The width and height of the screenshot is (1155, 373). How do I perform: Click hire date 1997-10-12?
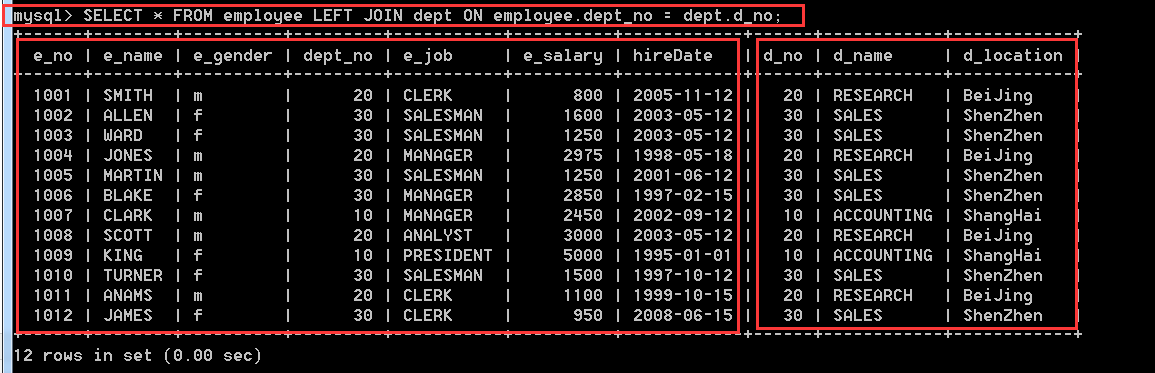click(x=683, y=275)
